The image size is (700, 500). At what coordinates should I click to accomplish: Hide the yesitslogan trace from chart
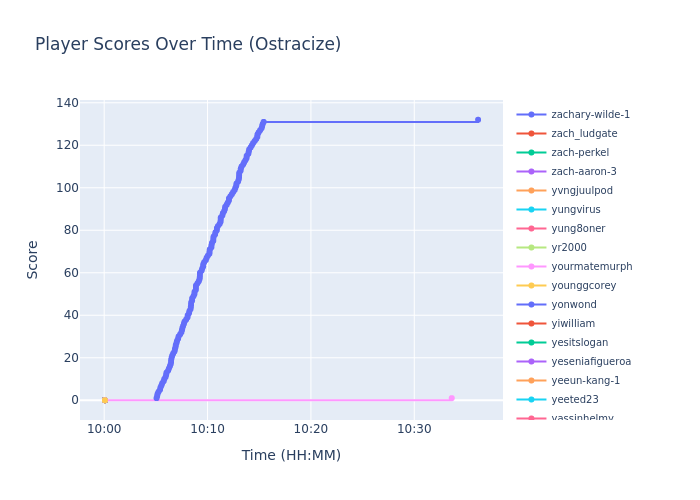[579, 343]
